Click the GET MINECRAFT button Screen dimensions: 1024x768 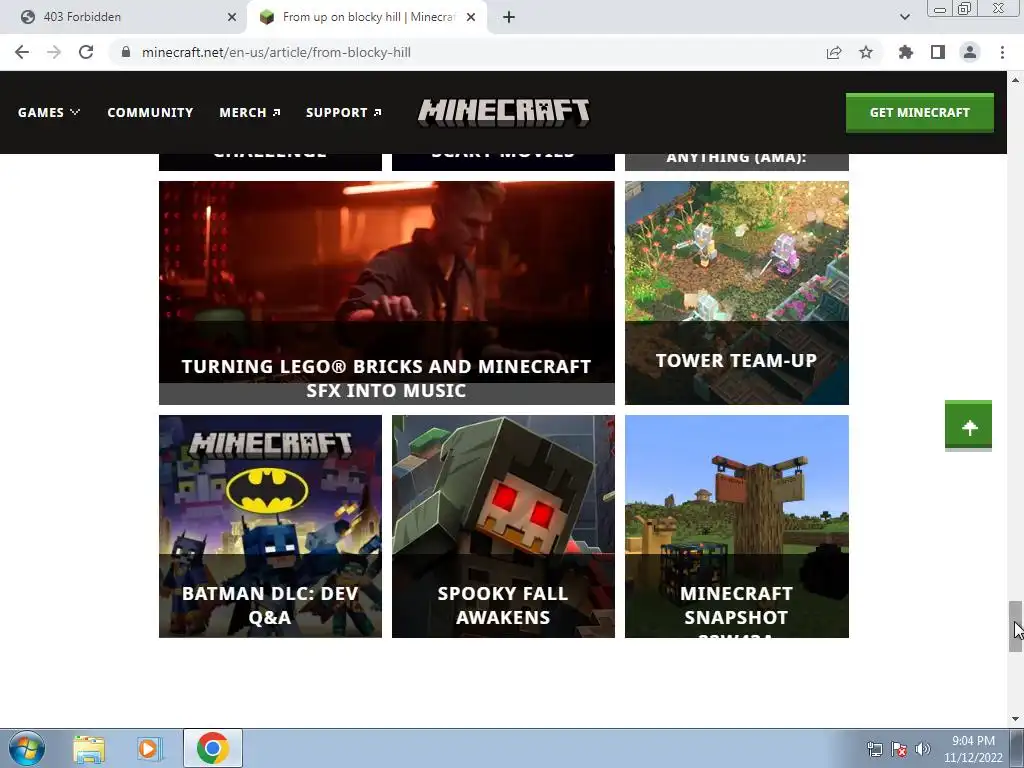pos(920,112)
